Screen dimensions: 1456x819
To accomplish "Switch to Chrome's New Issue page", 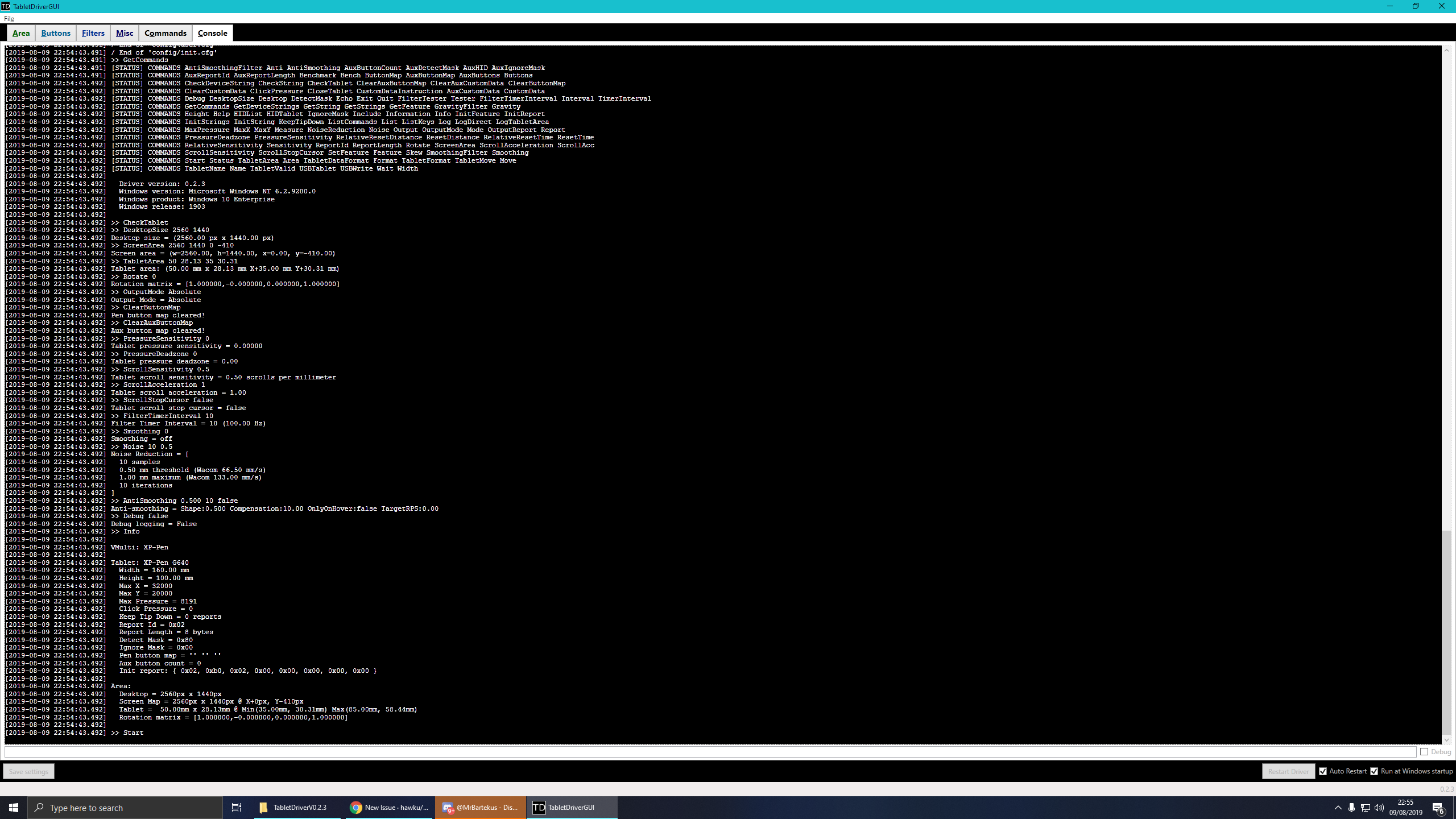I will [388, 807].
